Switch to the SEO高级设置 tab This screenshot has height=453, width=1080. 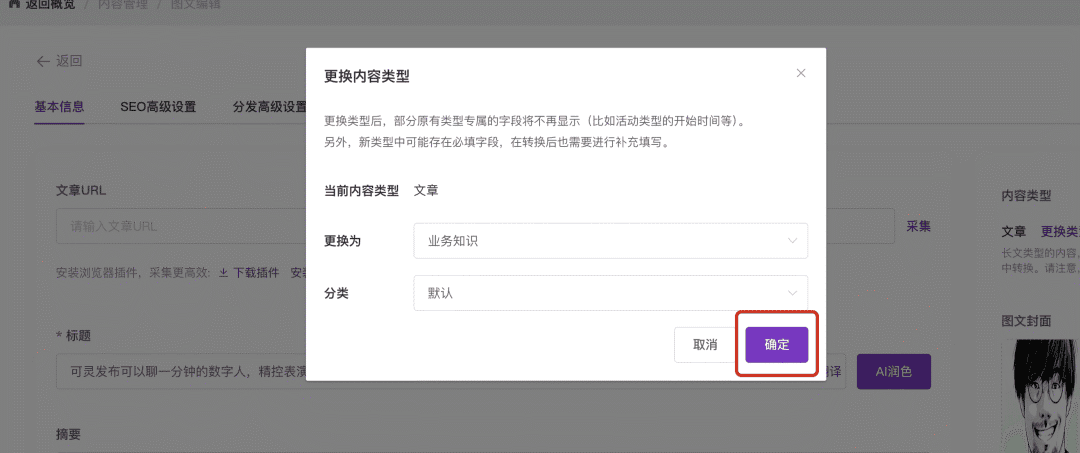click(158, 107)
